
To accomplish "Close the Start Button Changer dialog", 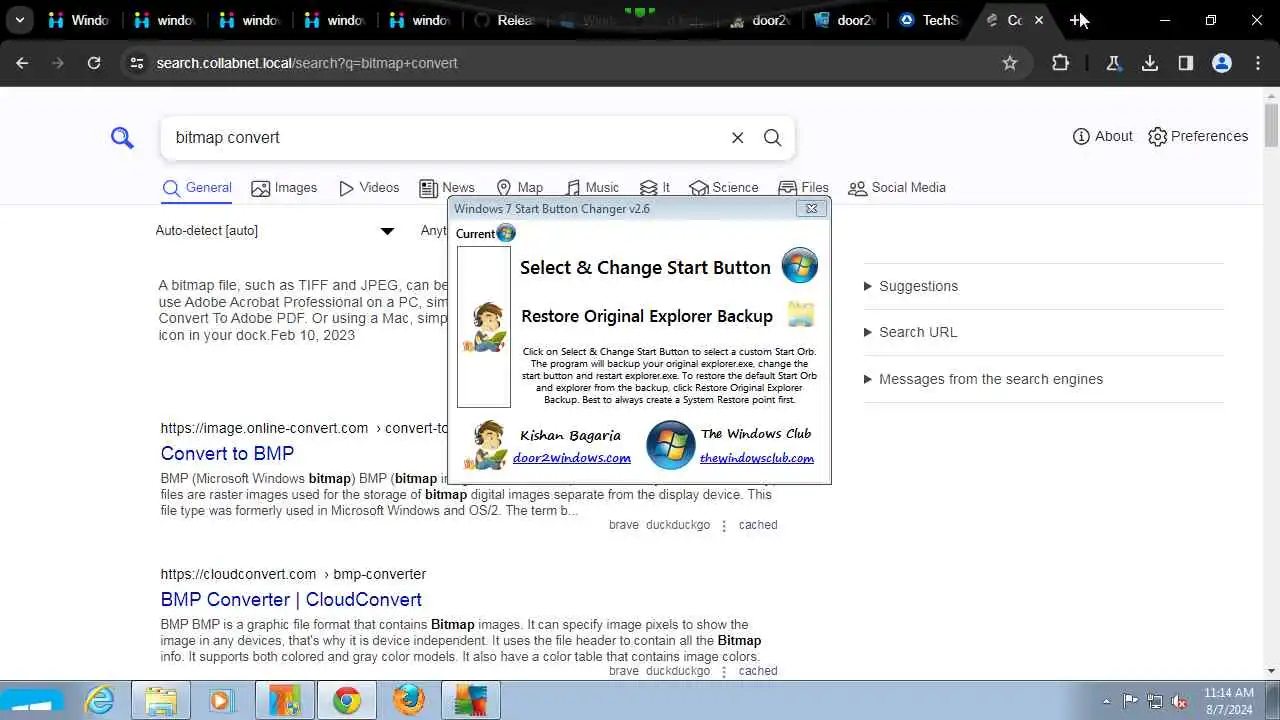I will [x=811, y=208].
